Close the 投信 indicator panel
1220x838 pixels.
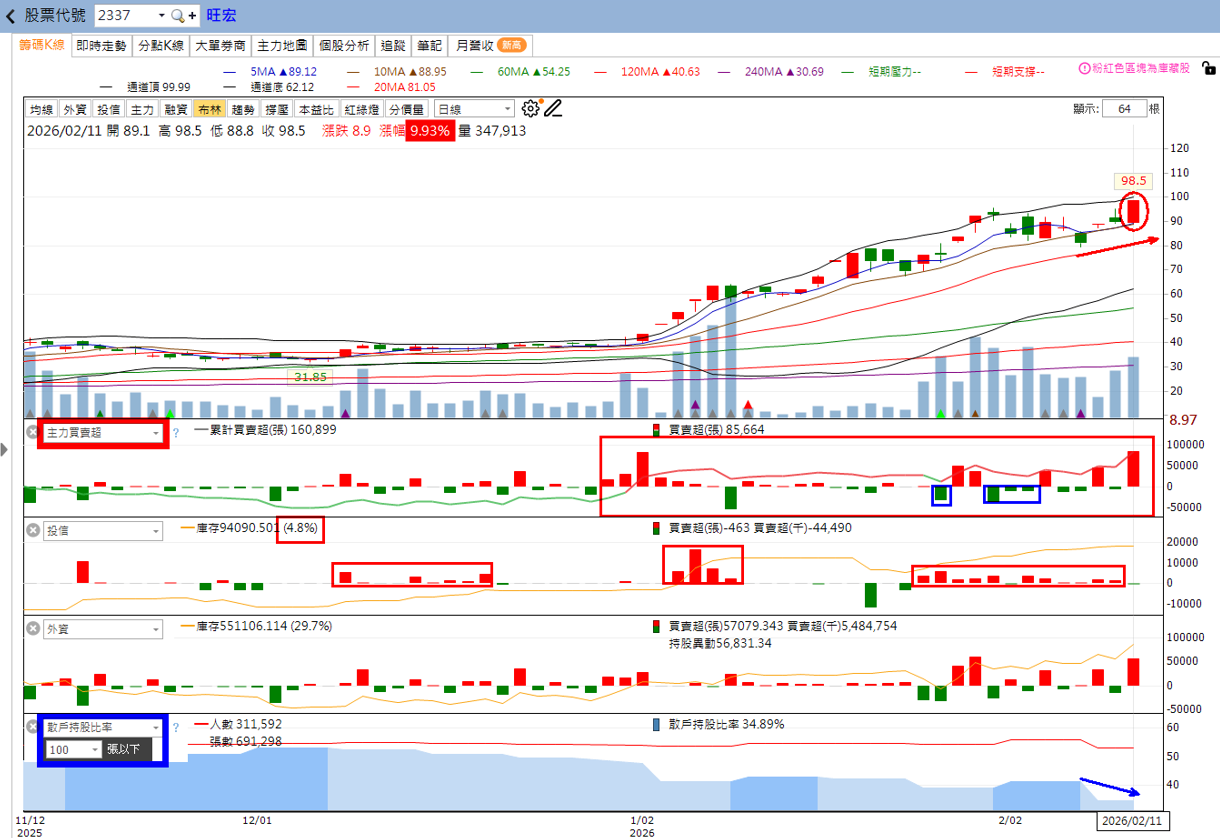pos(32,531)
